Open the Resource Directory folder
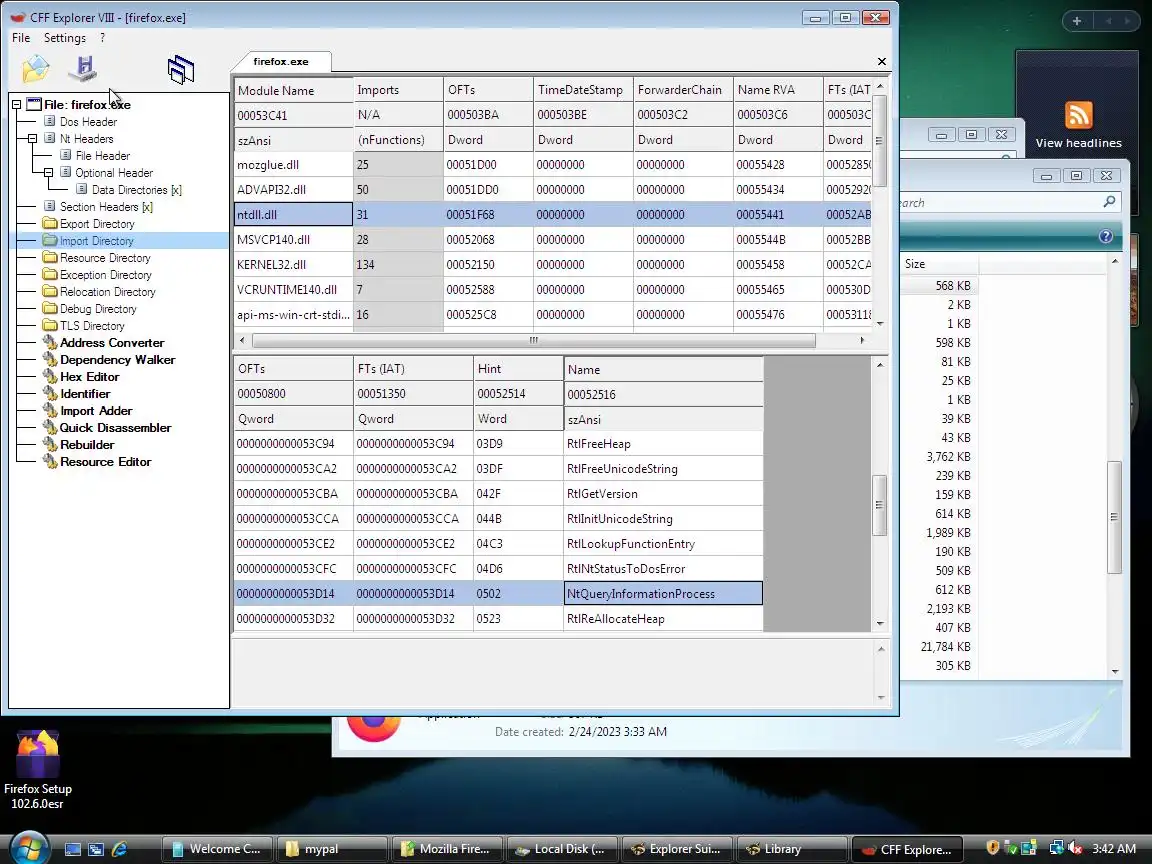The image size is (1152, 864). pos(105,258)
